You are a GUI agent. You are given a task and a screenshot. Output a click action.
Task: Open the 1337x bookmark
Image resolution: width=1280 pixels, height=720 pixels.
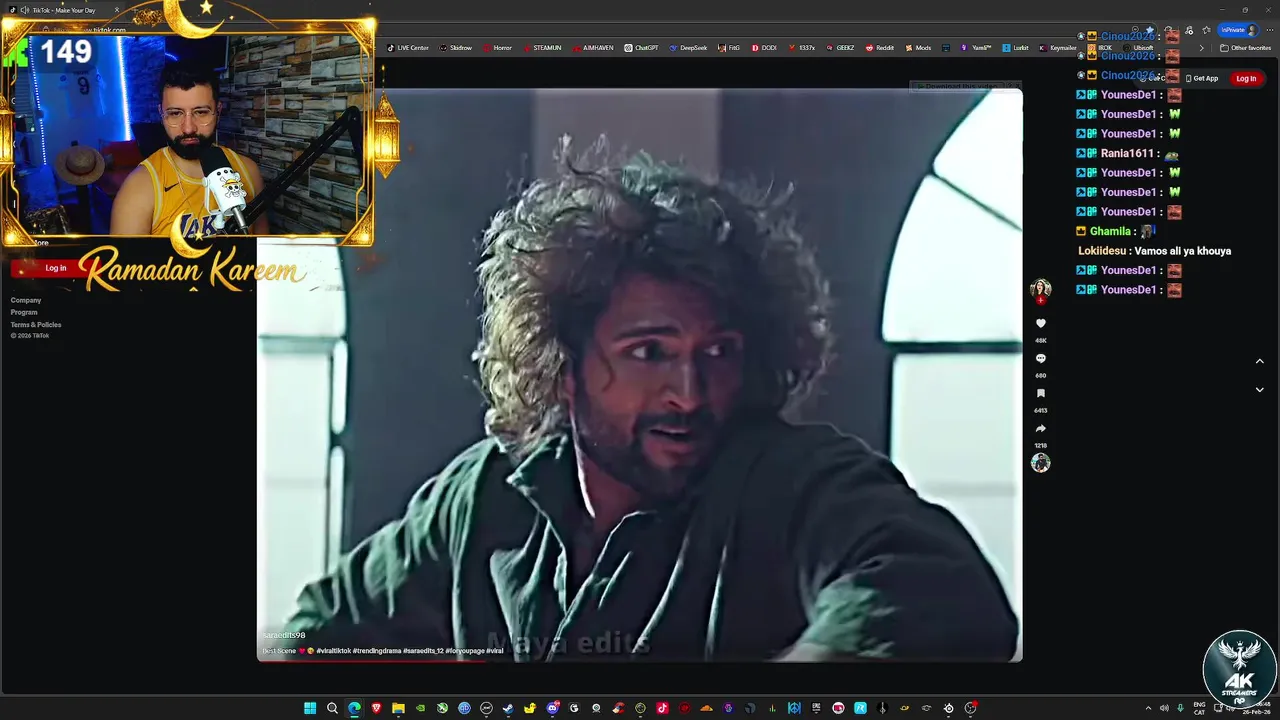pos(801,47)
